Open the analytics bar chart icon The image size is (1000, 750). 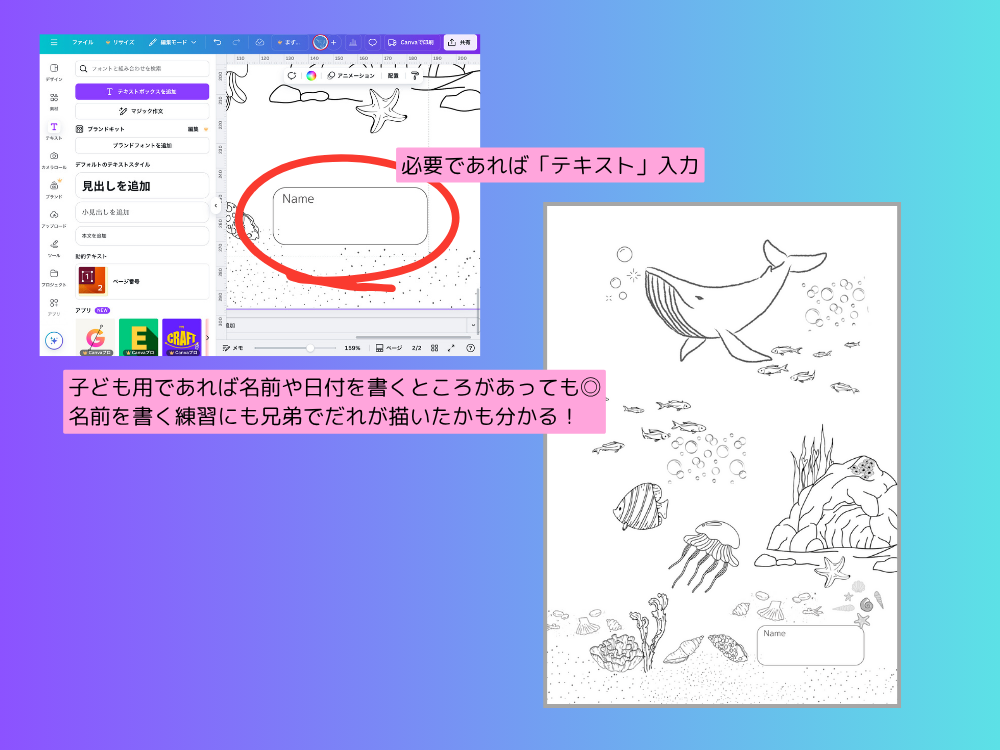[353, 43]
